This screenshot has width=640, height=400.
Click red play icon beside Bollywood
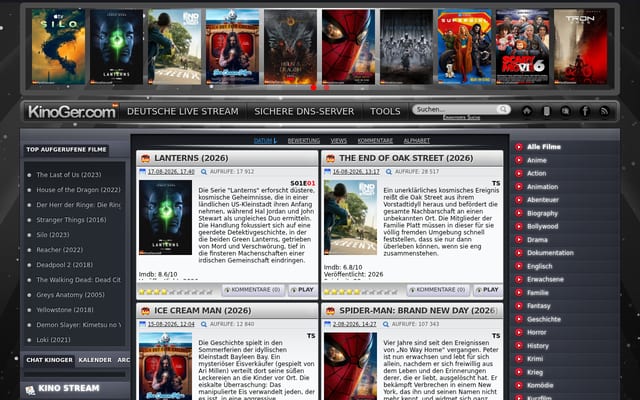pos(519,227)
